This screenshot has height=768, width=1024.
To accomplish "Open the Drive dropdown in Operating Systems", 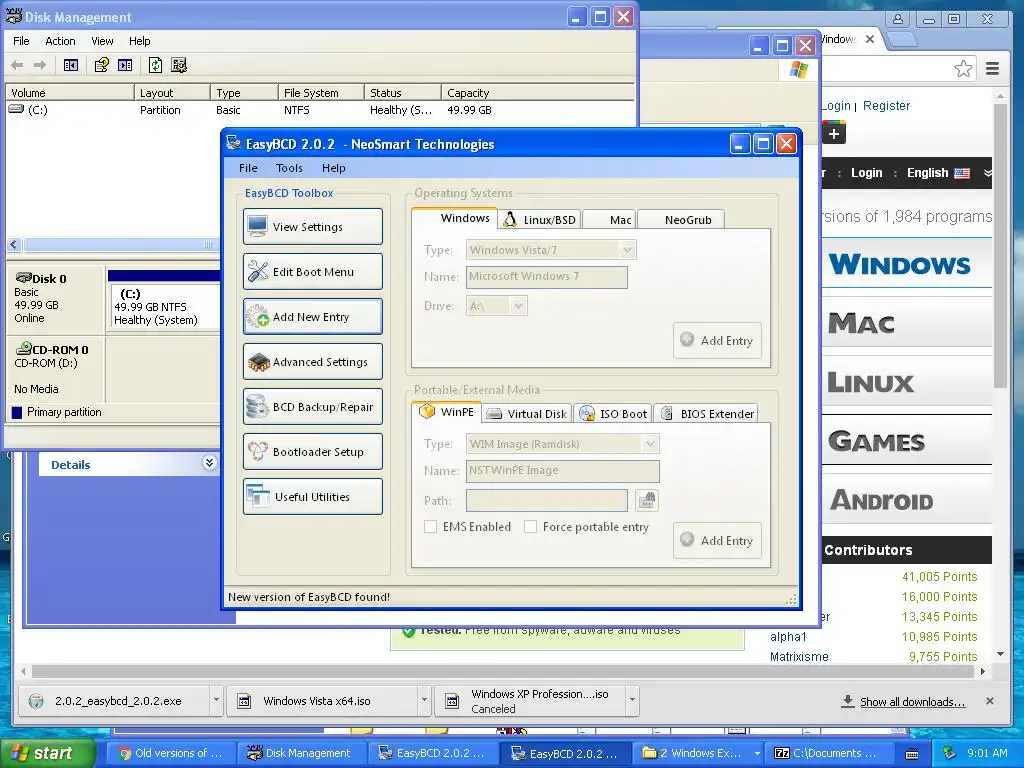I will tap(519, 306).
